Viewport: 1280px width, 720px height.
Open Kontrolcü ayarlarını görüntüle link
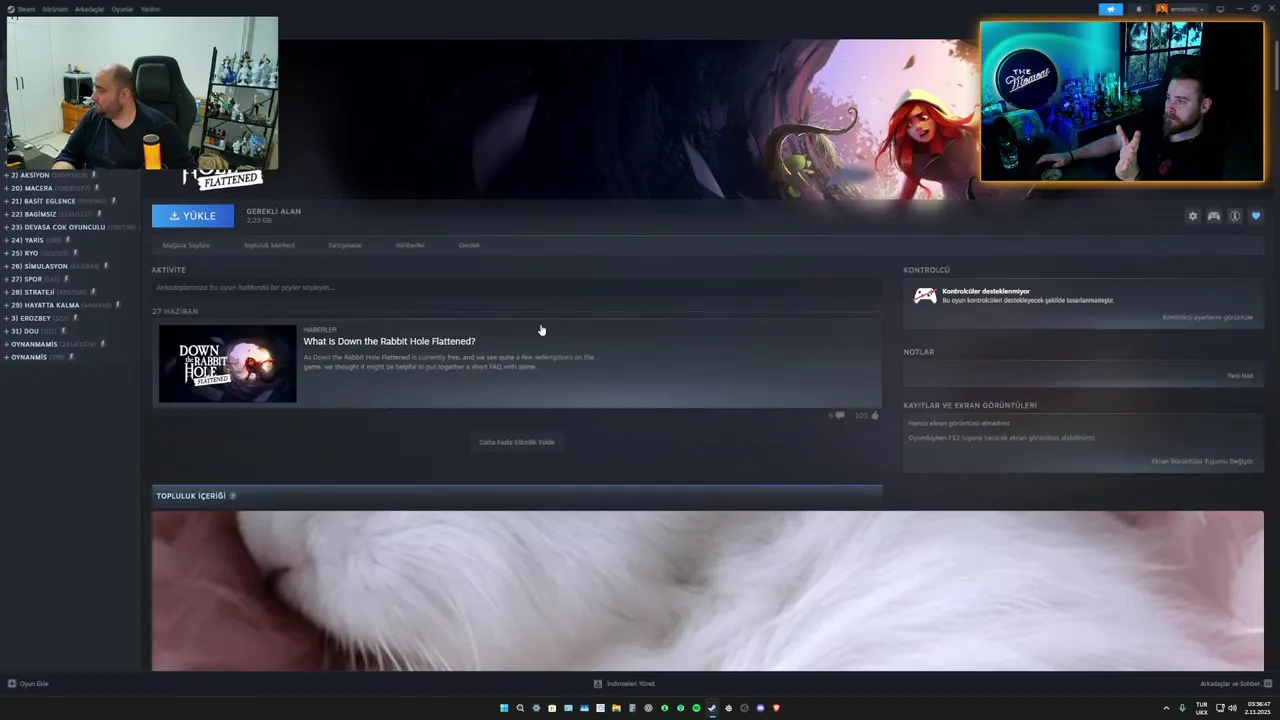pos(1207,317)
